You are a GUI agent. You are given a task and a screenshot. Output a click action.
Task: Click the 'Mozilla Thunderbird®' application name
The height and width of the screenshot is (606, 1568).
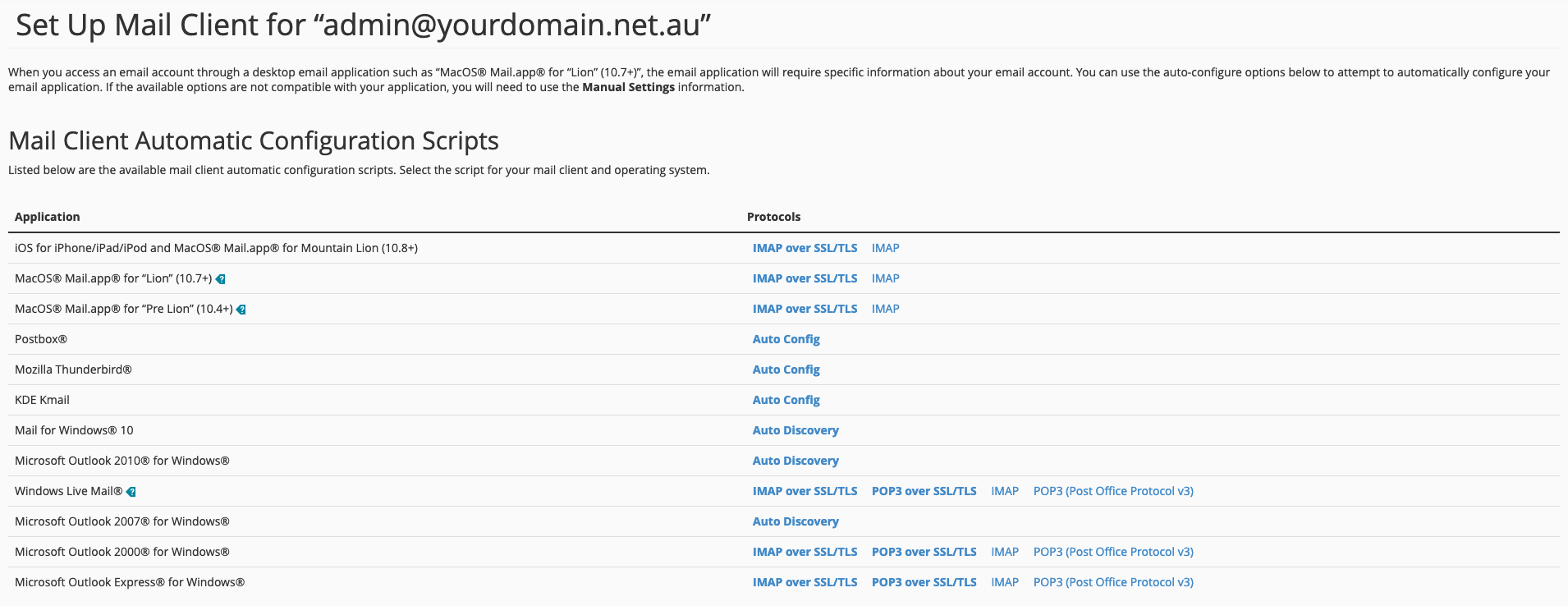click(73, 370)
